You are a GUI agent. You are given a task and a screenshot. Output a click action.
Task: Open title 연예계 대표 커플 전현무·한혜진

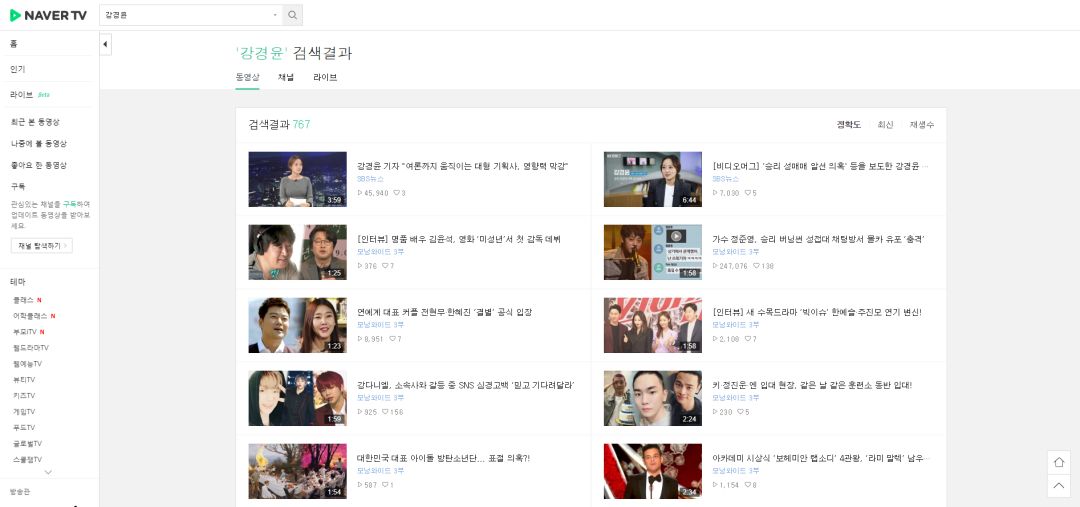pos(444,312)
